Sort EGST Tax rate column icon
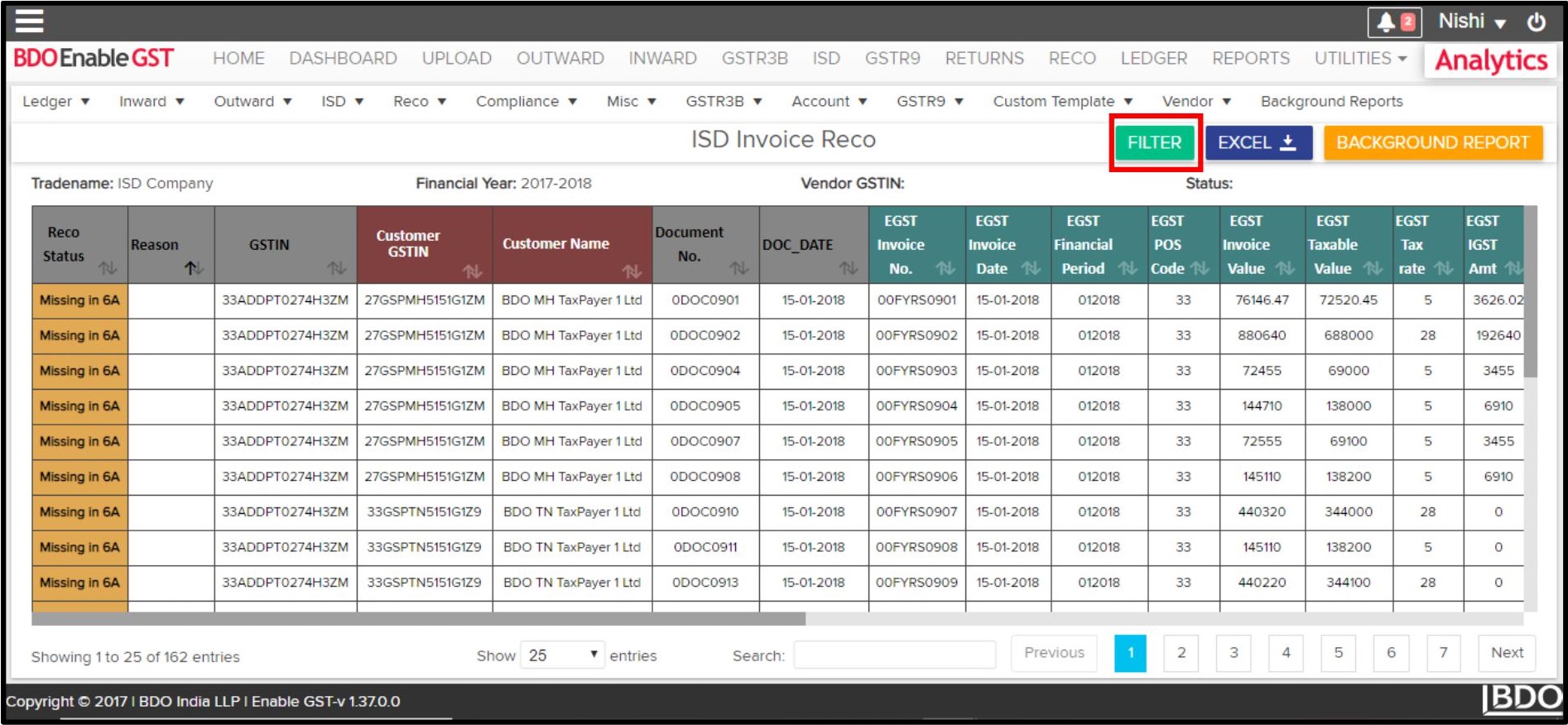Image resolution: width=1568 pixels, height=725 pixels. click(x=1444, y=268)
